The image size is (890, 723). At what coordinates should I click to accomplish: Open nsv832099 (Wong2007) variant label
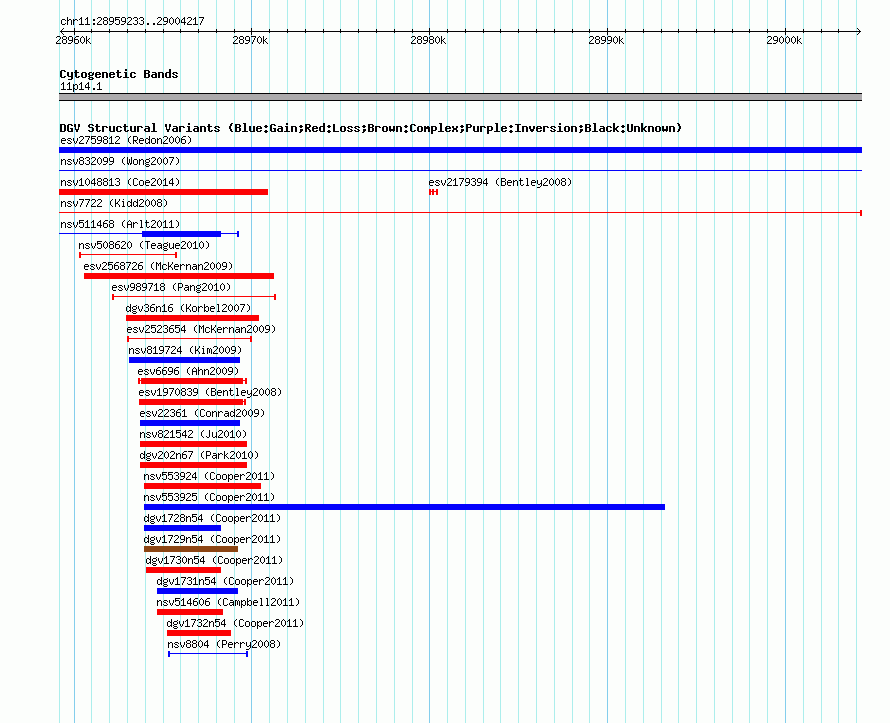click(120, 161)
